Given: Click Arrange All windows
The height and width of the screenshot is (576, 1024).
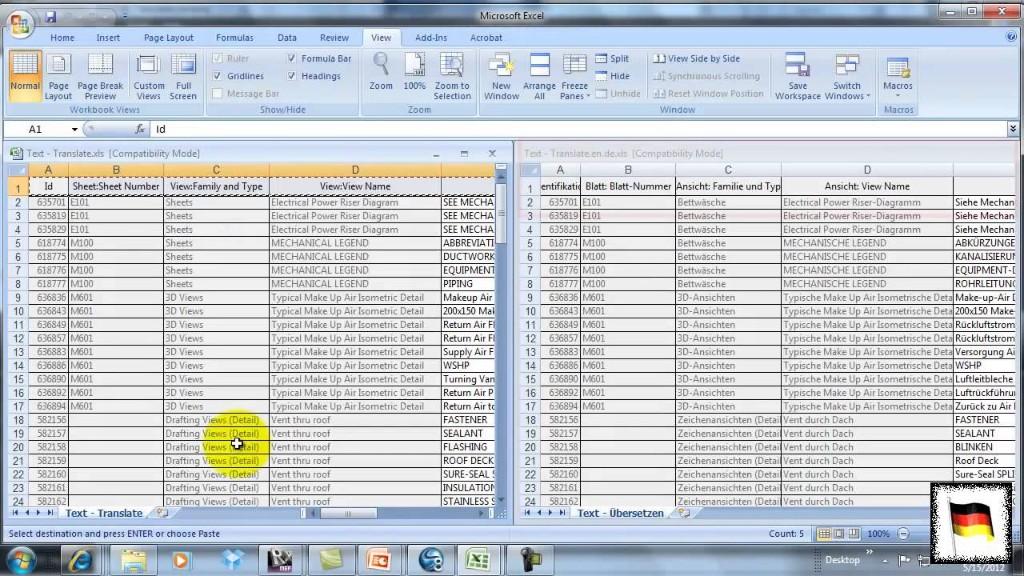Looking at the screenshot, I should (539, 76).
